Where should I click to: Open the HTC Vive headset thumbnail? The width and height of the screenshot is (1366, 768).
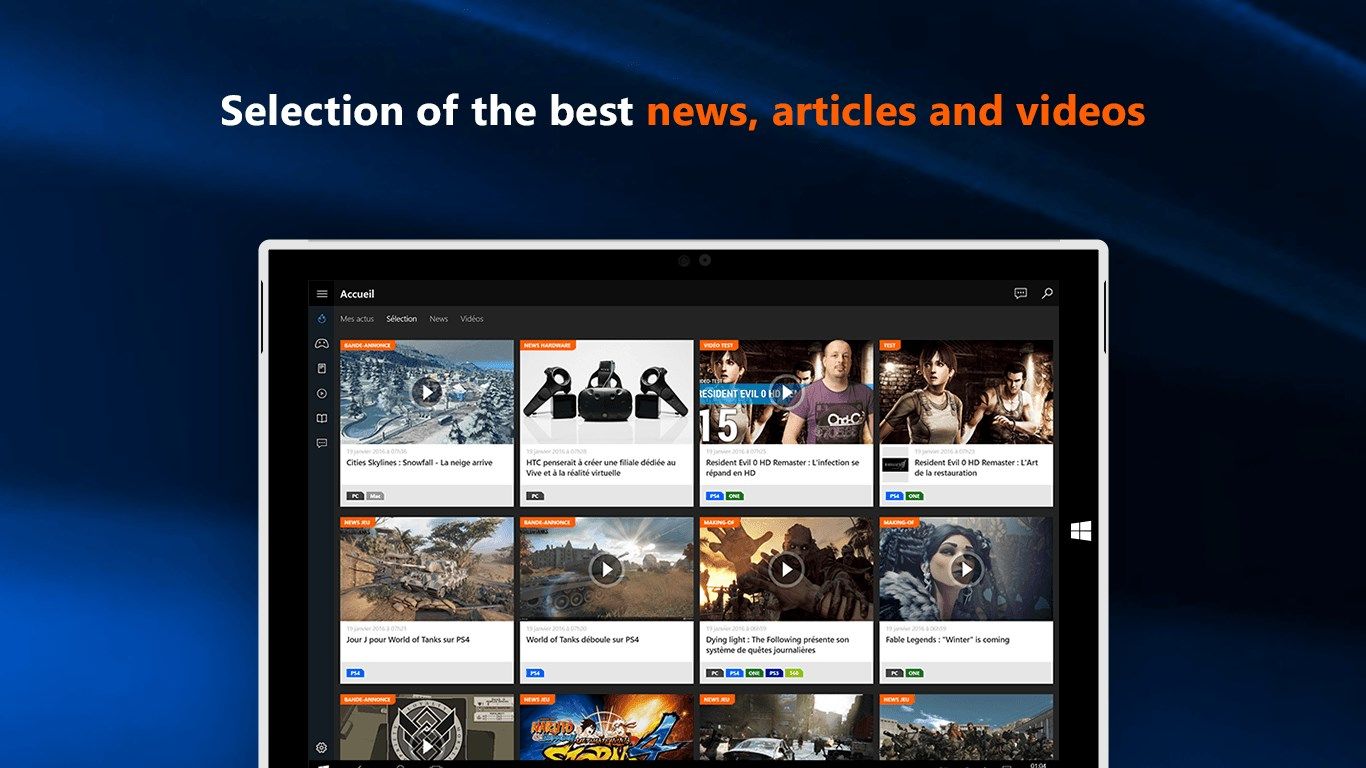606,392
